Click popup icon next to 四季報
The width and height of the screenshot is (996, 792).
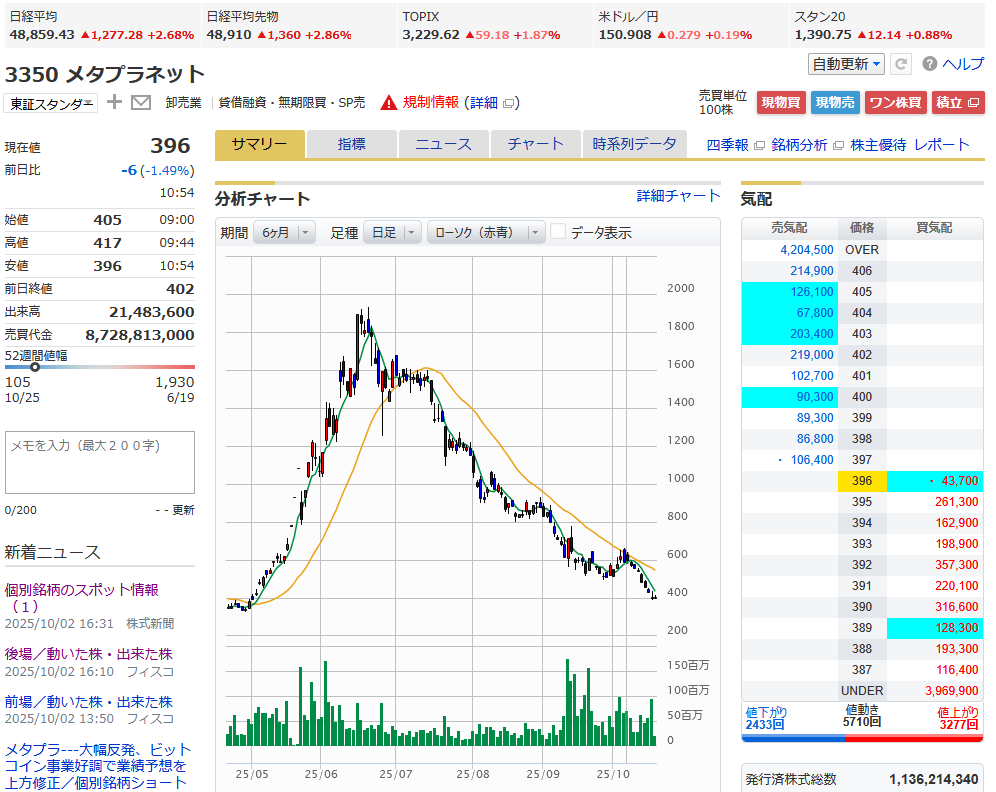click(759, 145)
